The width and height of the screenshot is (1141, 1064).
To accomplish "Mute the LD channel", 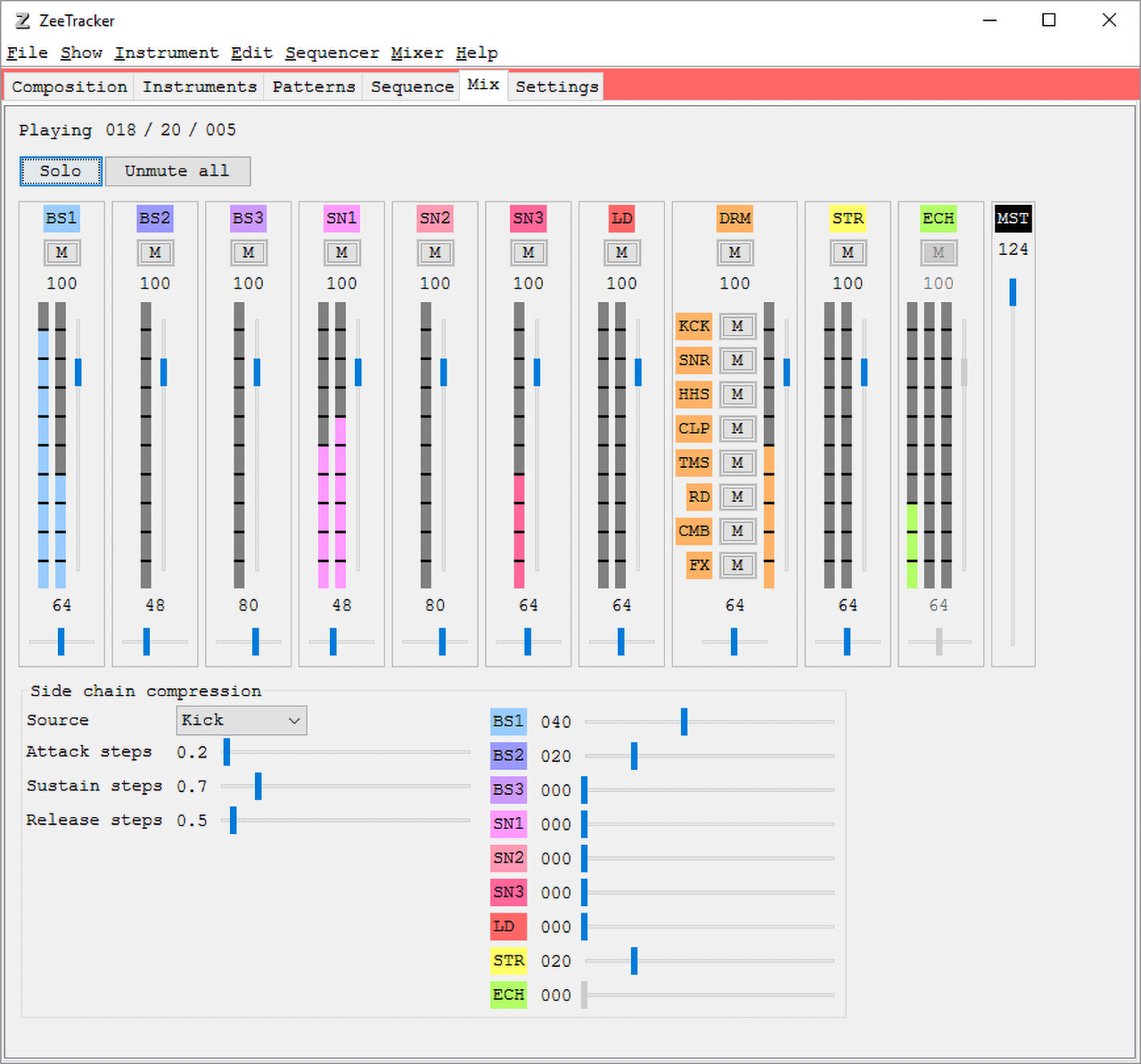I will pos(621,253).
